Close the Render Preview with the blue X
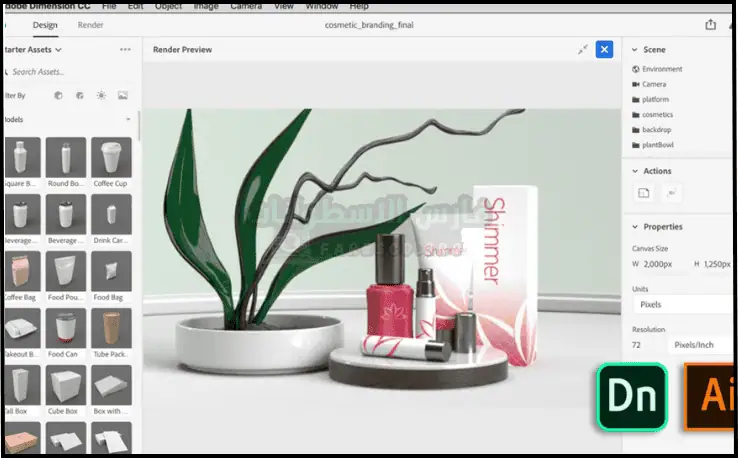738x458 pixels. coord(604,49)
